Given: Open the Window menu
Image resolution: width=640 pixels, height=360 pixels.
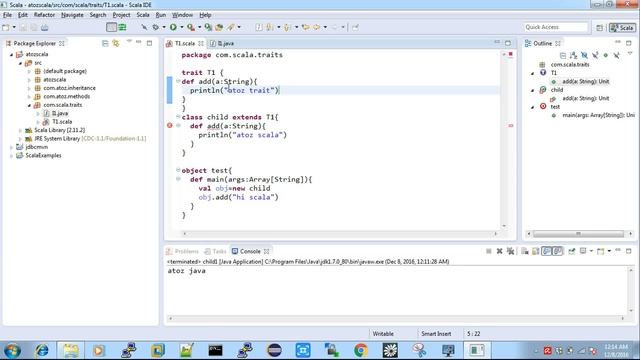Looking at the screenshot, I should click(182, 15).
